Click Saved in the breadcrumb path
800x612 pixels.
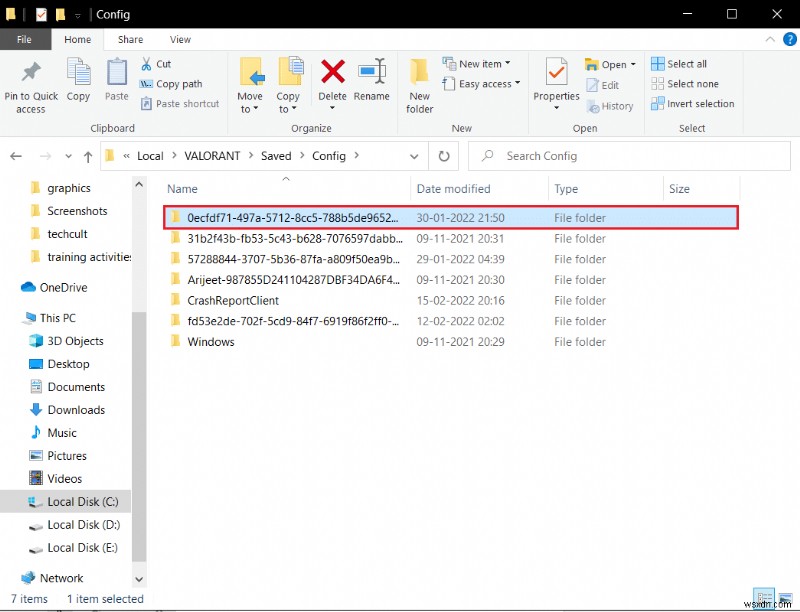pyautogui.click(x=276, y=156)
